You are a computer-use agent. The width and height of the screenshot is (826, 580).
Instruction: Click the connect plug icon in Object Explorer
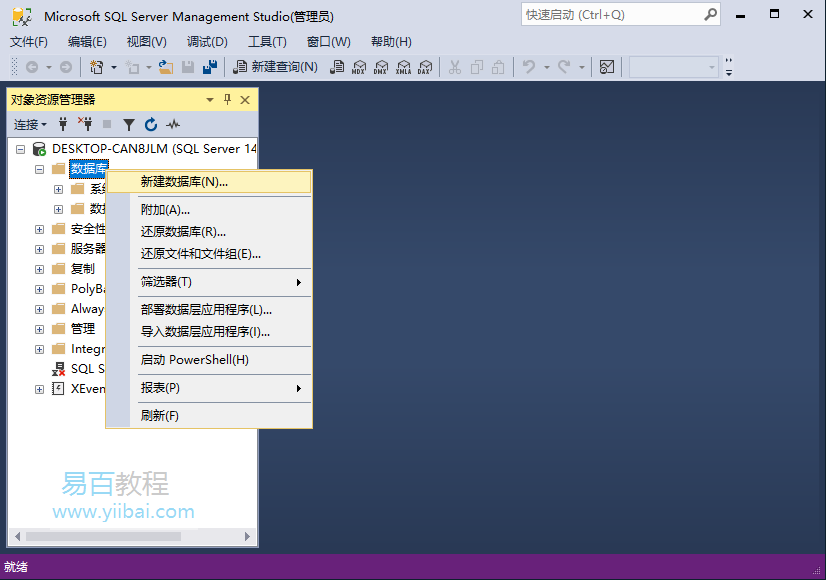tap(63, 124)
